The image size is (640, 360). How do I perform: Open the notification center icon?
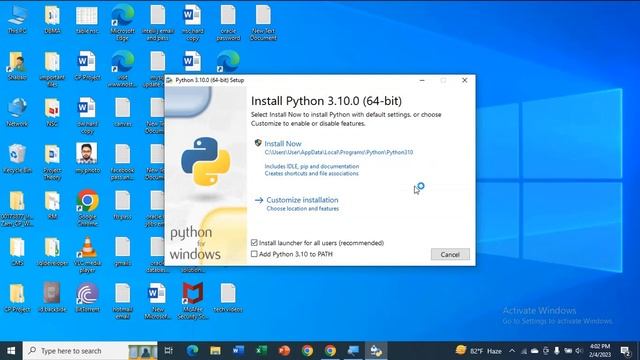point(624,351)
